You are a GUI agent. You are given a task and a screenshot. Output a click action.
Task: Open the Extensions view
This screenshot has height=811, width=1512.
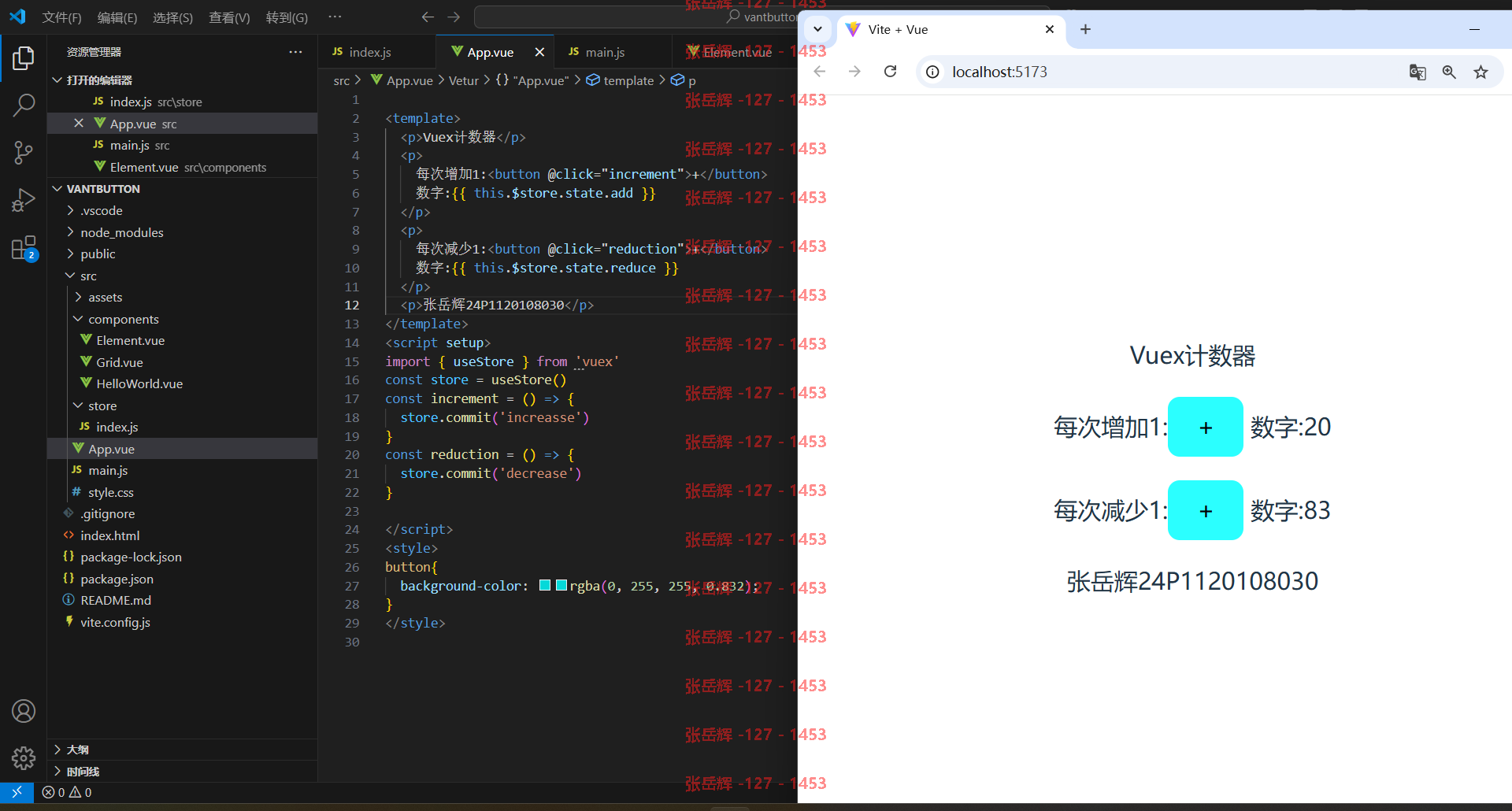pyautogui.click(x=24, y=248)
